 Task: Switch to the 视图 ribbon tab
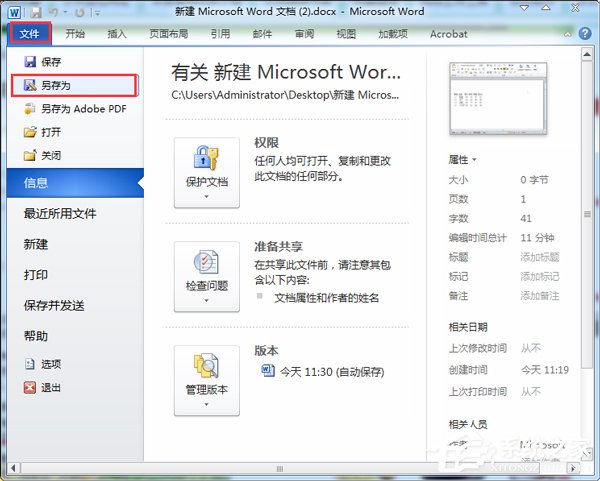(346, 34)
